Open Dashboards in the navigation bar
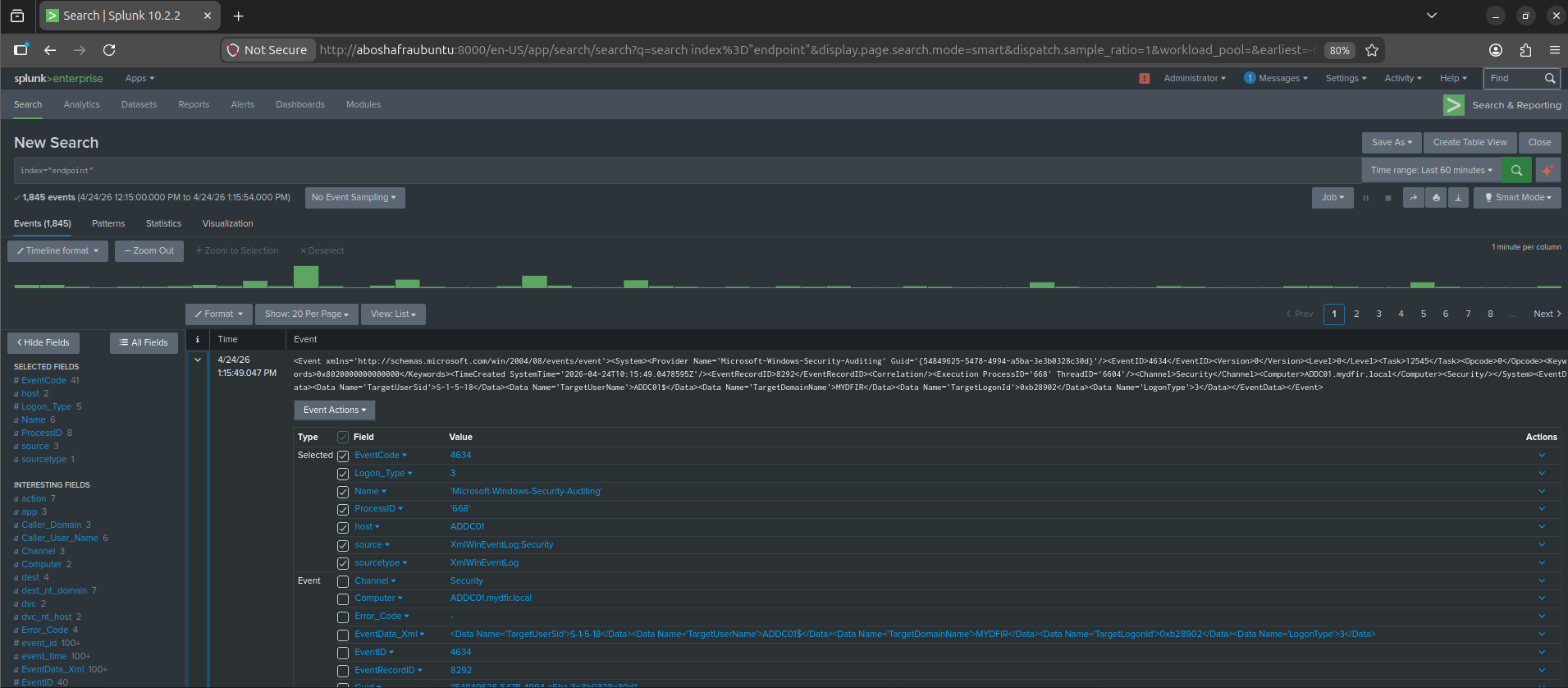 pyautogui.click(x=299, y=104)
